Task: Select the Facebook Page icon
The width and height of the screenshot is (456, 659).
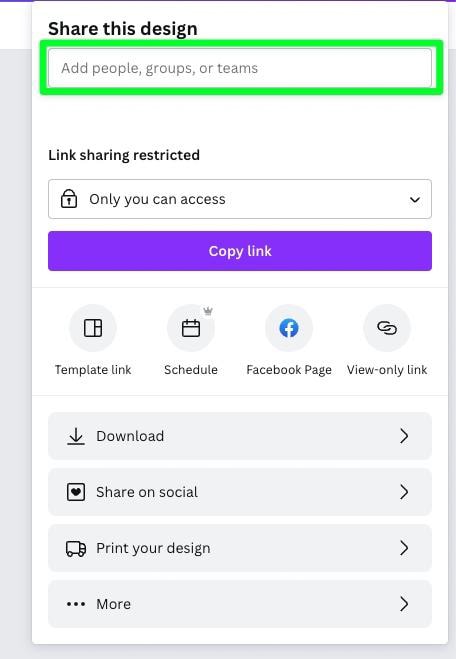Action: tap(289, 328)
